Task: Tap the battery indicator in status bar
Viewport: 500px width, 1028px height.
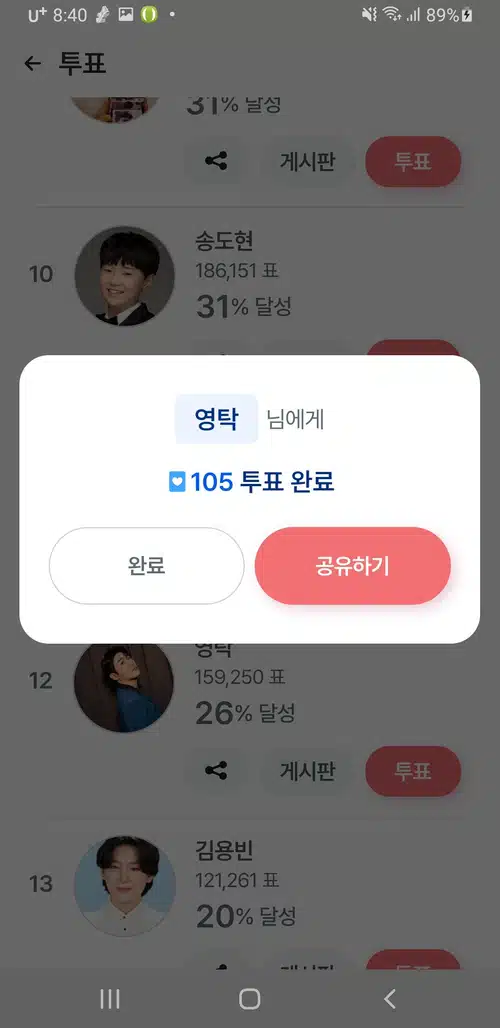Action: [x=467, y=15]
